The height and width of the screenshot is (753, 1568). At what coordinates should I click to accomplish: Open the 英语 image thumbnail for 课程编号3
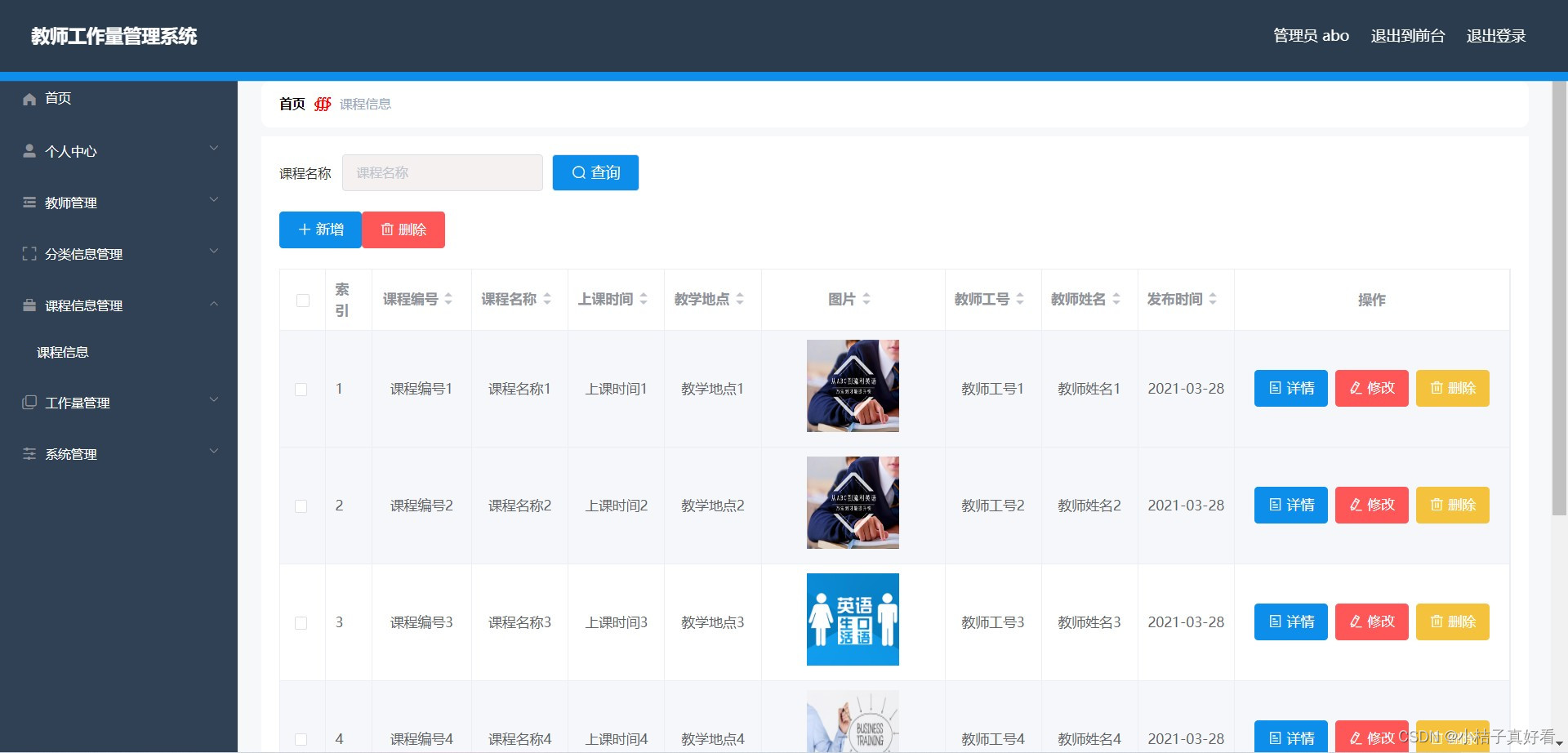[x=853, y=619]
